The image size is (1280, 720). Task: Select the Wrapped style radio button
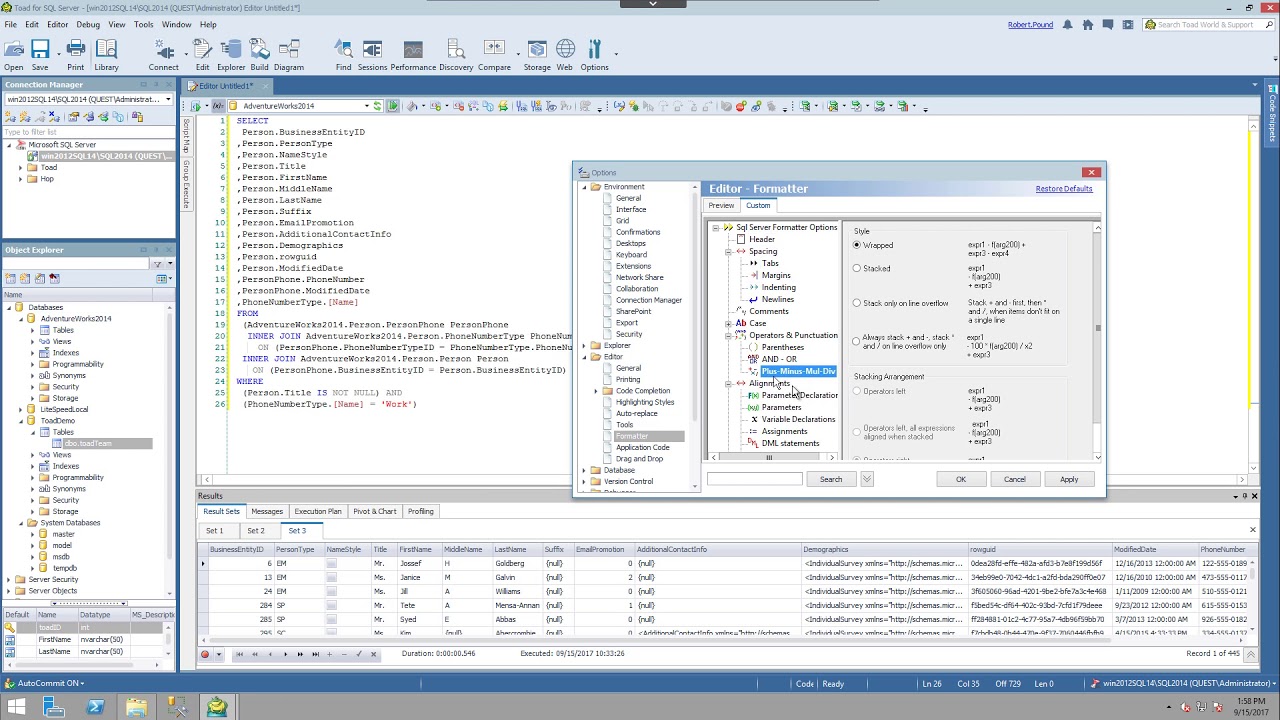click(x=857, y=245)
